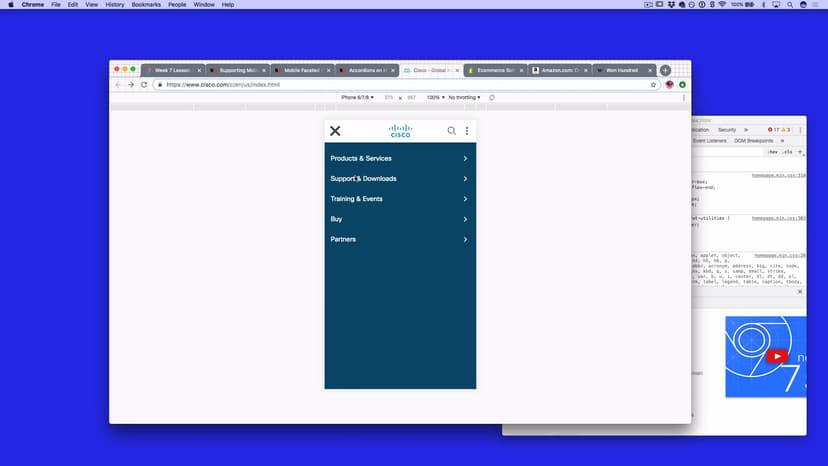This screenshot has height=466, width=828.
Task: Click the Cisco logo in header
Action: [x=400, y=131]
